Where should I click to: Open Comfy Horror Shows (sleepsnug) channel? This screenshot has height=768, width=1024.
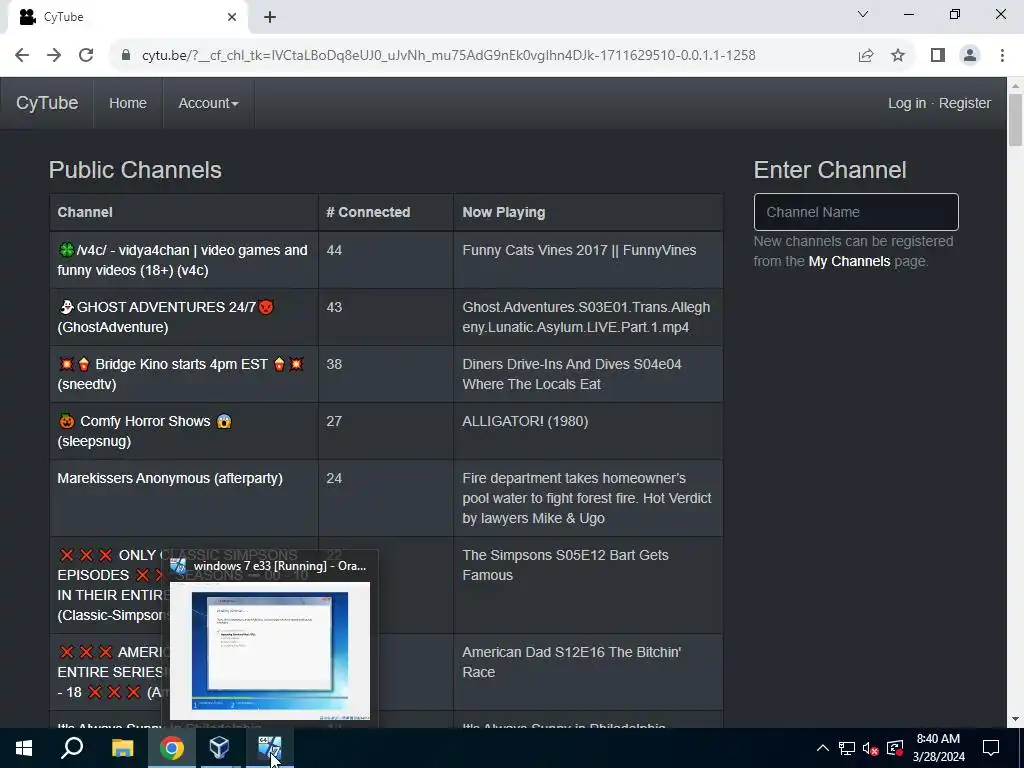[x=145, y=430]
